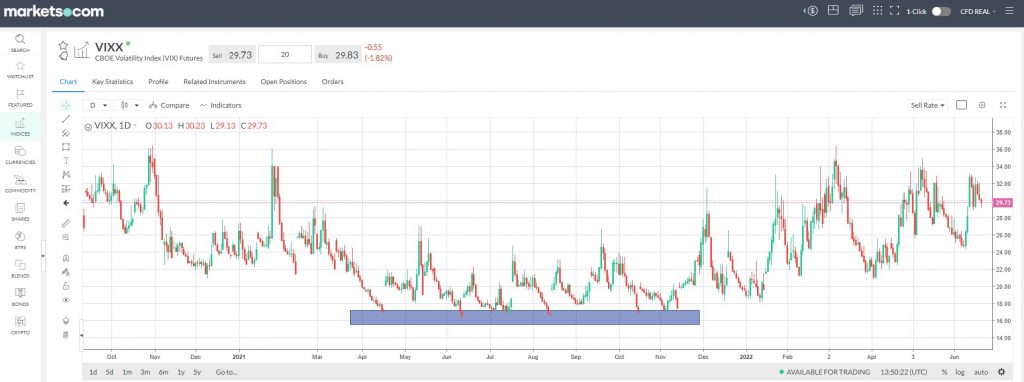
Task: Select the rectangle shape tool
Action: (65, 146)
